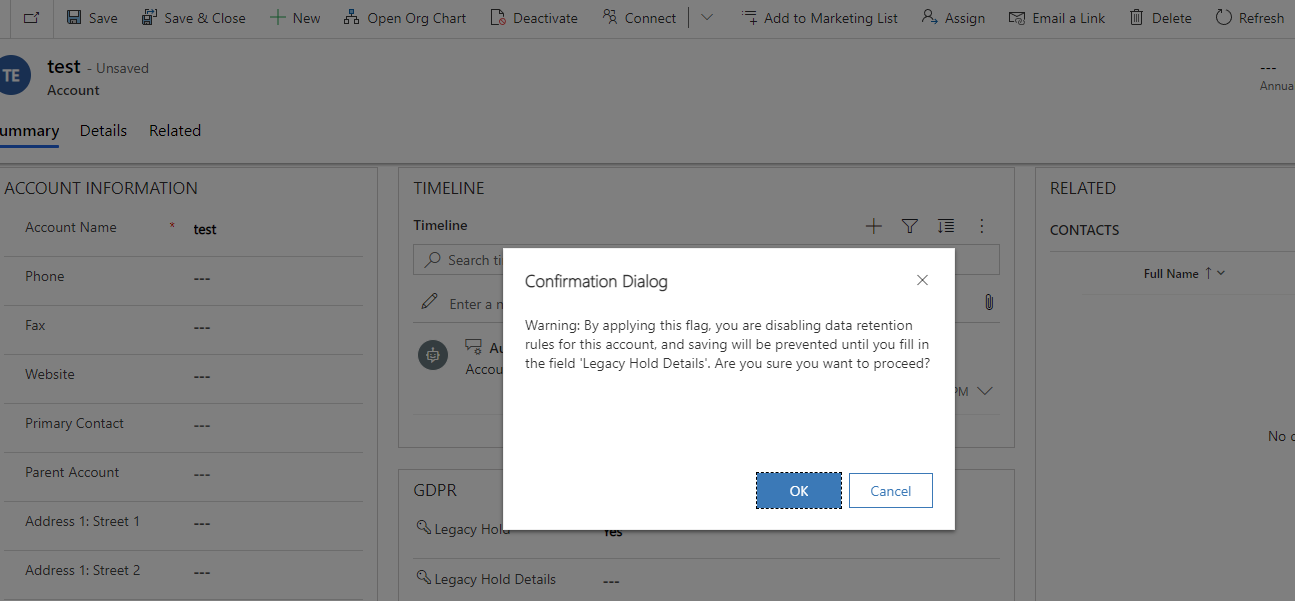The width and height of the screenshot is (1295, 601).
Task: Create a New record from command bar
Action: pyautogui.click(x=295, y=18)
